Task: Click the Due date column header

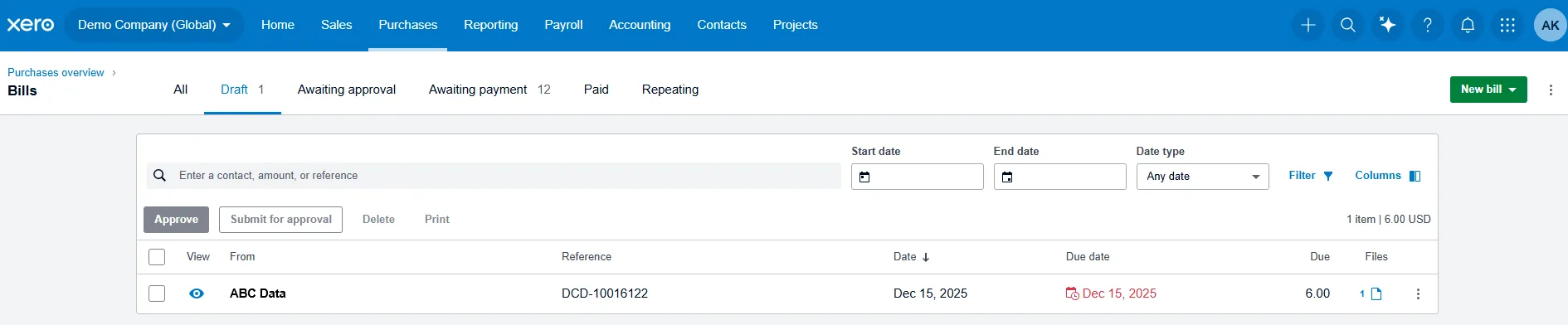Action: 1088,257
